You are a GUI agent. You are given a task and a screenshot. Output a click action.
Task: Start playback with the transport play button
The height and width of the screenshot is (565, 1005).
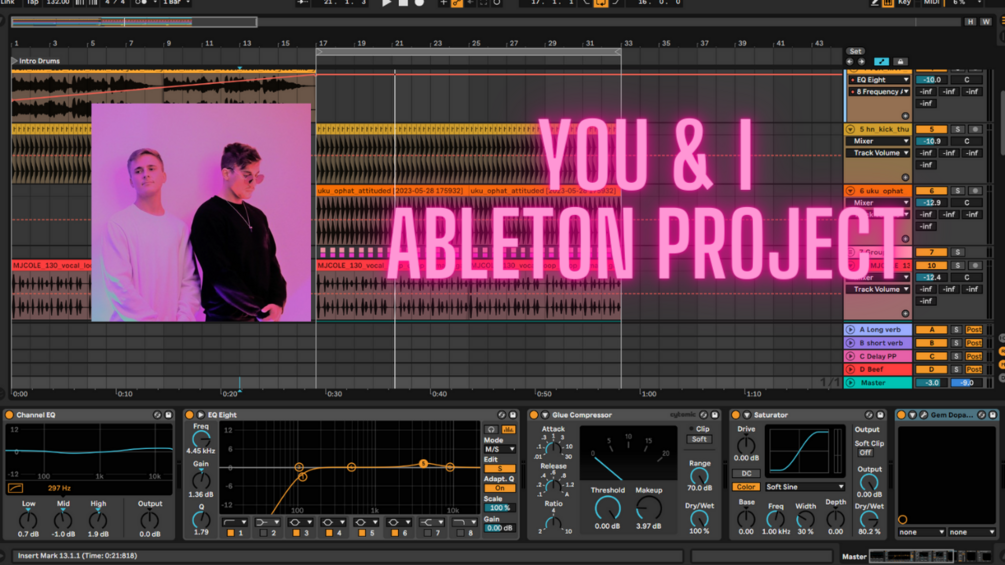click(x=386, y=3)
